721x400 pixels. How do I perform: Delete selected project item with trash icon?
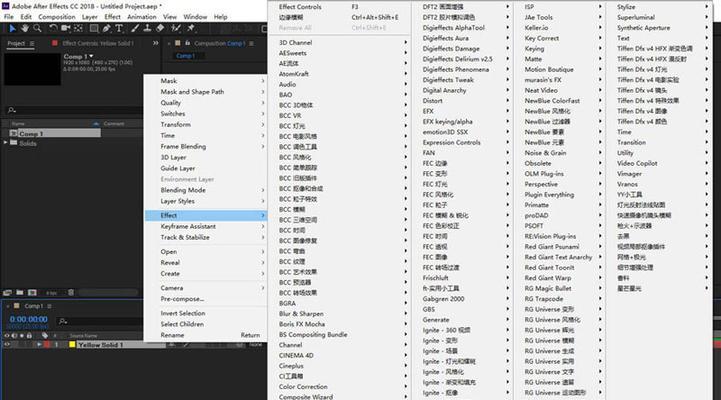[x=71, y=292]
